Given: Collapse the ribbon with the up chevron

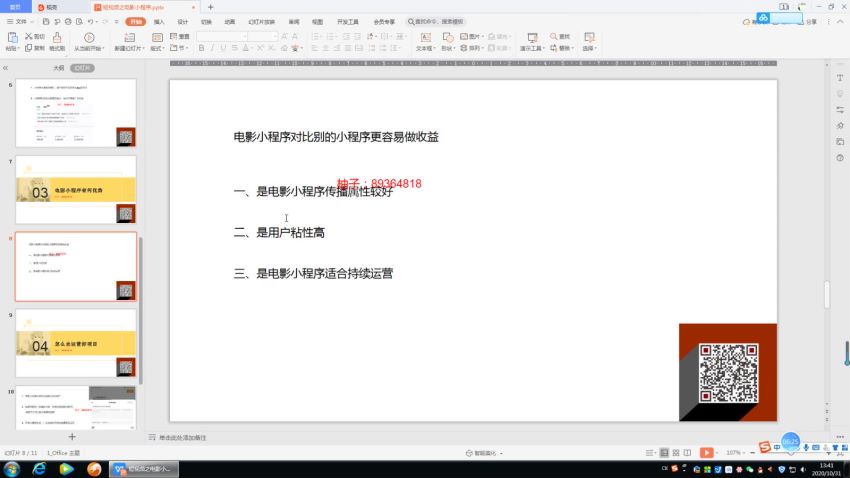Looking at the screenshot, I should tap(840, 22).
